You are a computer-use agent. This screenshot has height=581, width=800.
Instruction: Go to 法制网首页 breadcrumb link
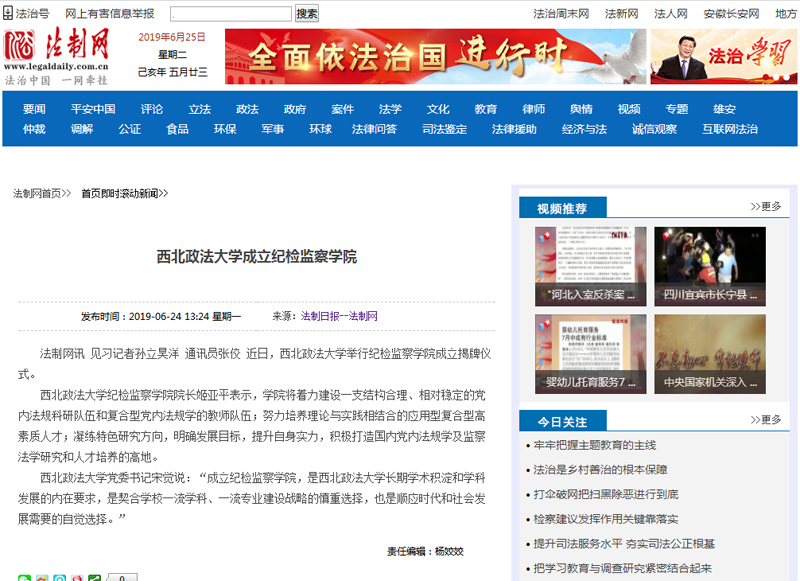tap(41, 193)
